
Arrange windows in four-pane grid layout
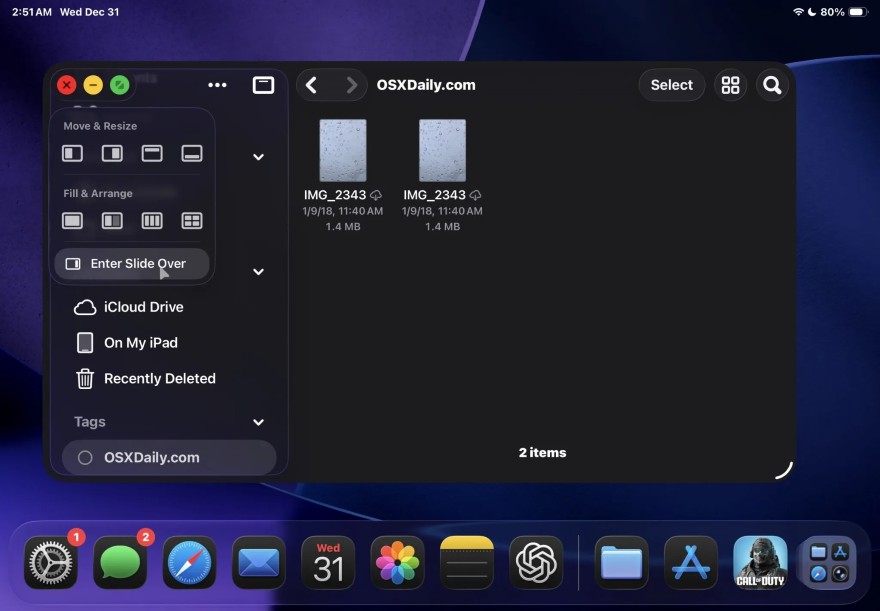(x=192, y=220)
